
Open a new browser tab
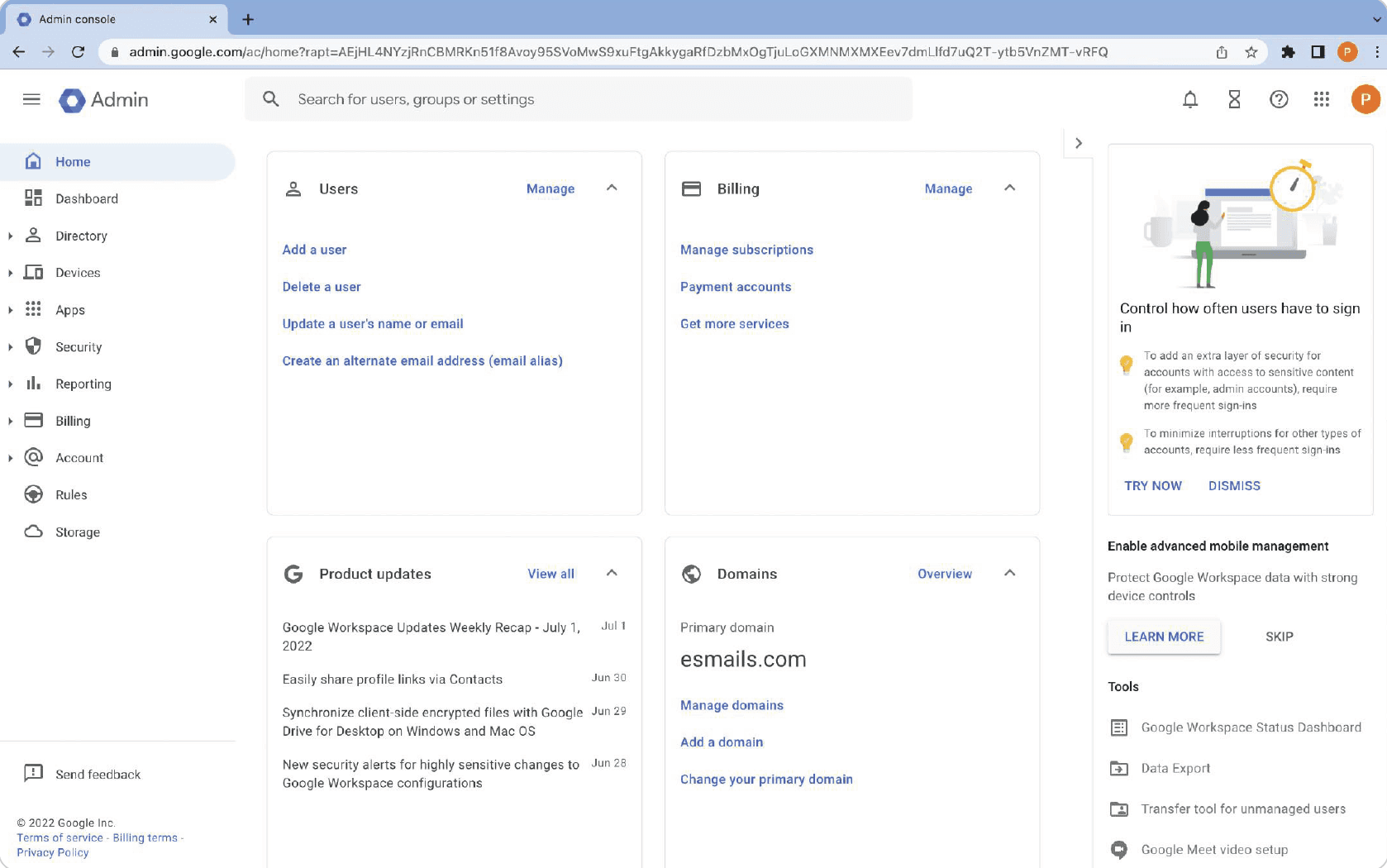tap(248, 19)
